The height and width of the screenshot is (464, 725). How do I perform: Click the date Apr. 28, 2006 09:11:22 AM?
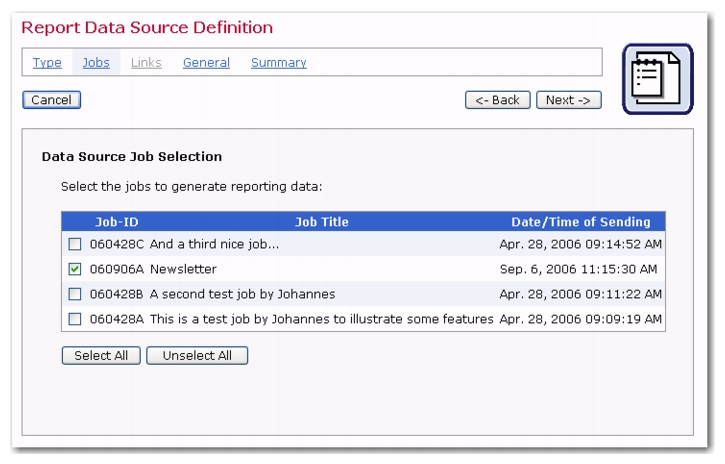581,294
